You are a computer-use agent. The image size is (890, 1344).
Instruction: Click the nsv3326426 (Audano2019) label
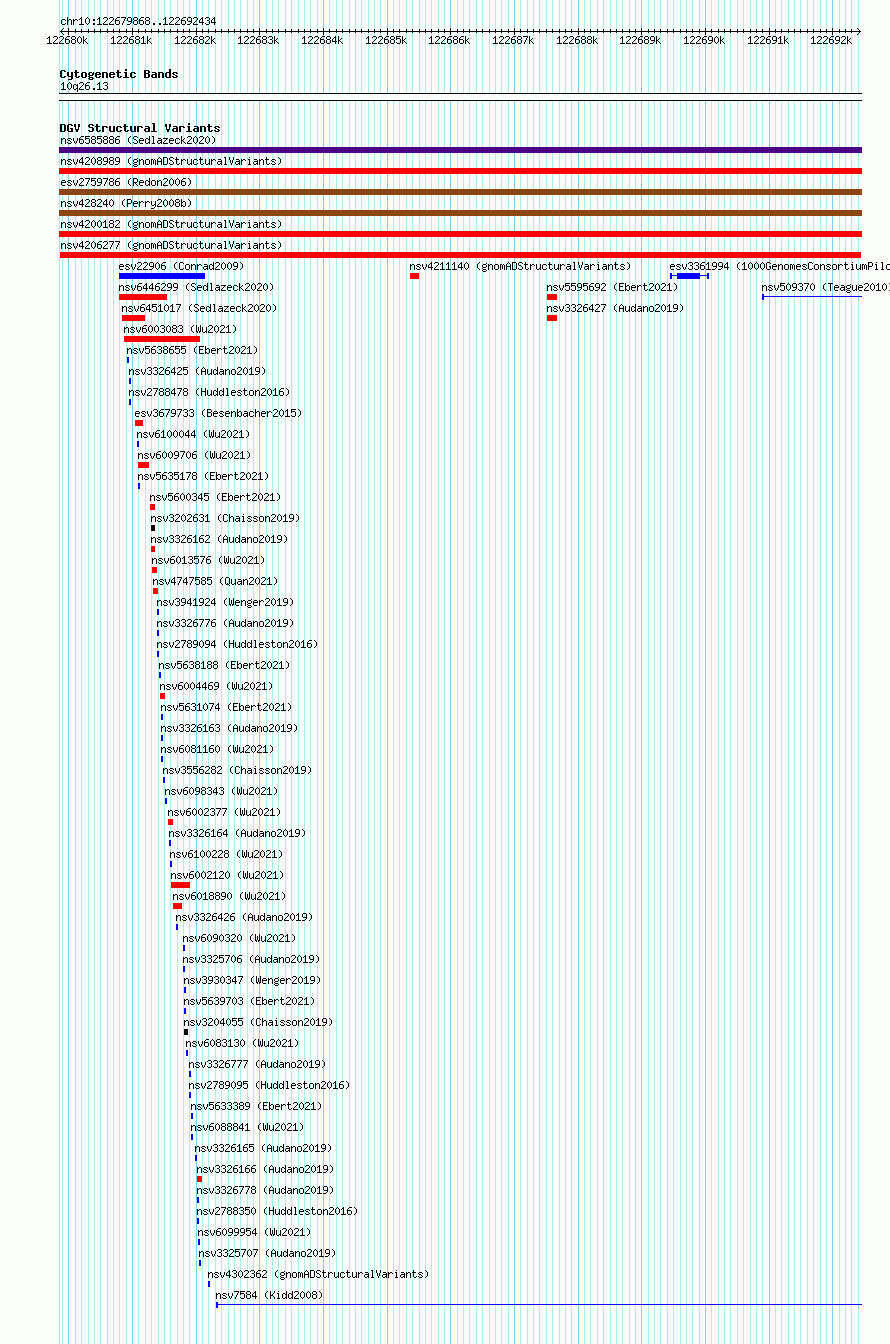pyautogui.click(x=244, y=917)
